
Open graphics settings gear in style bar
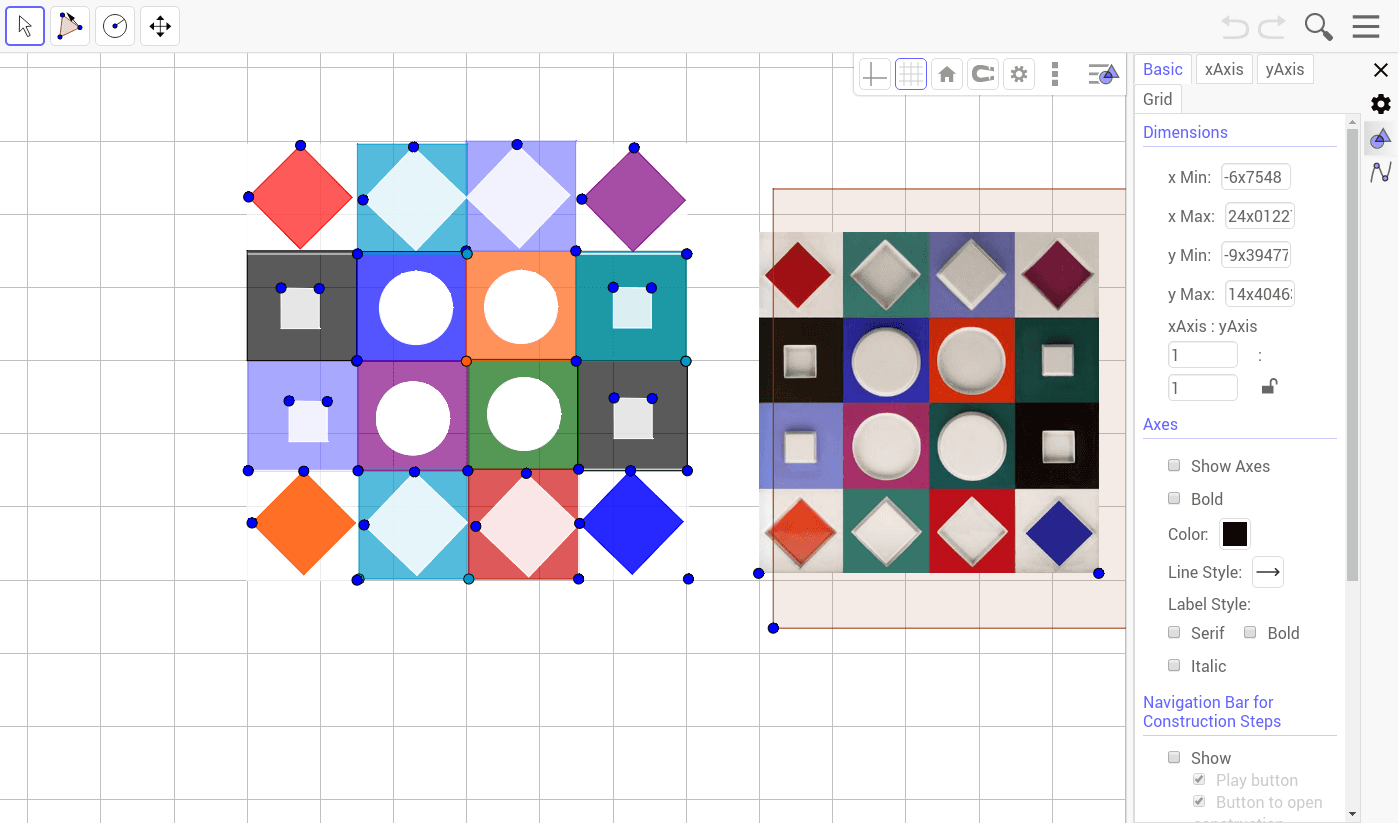1019,74
